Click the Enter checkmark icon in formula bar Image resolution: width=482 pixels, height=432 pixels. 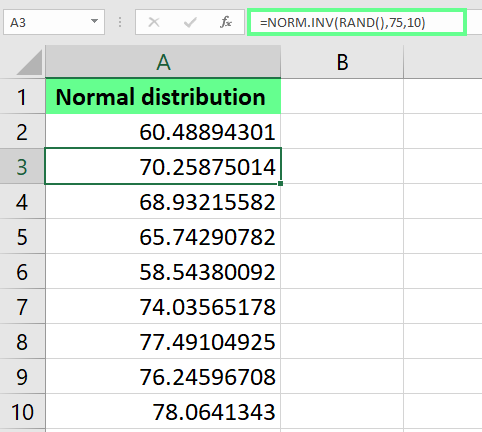click(x=190, y=22)
